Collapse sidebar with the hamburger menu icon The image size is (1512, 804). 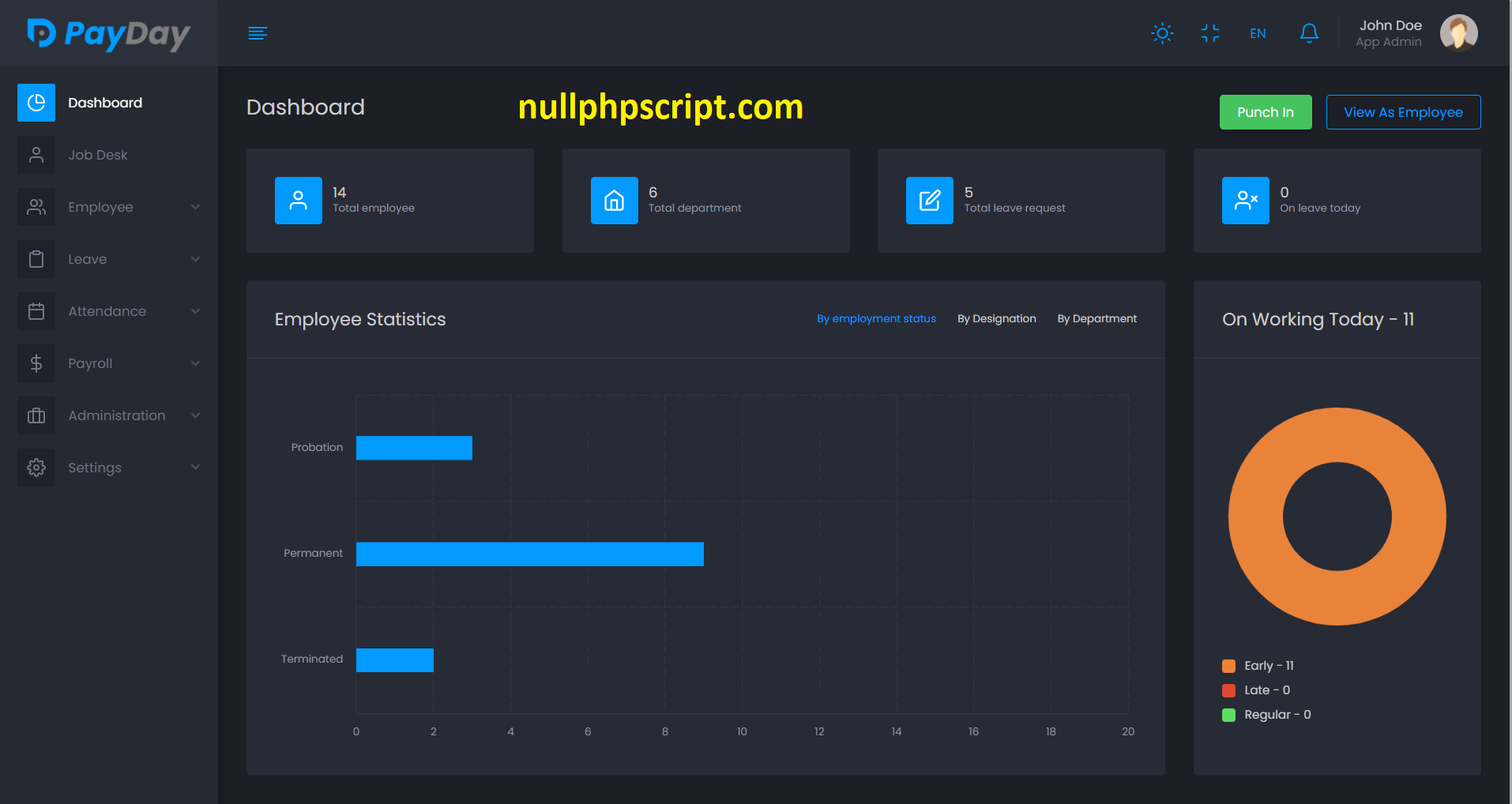coord(258,33)
